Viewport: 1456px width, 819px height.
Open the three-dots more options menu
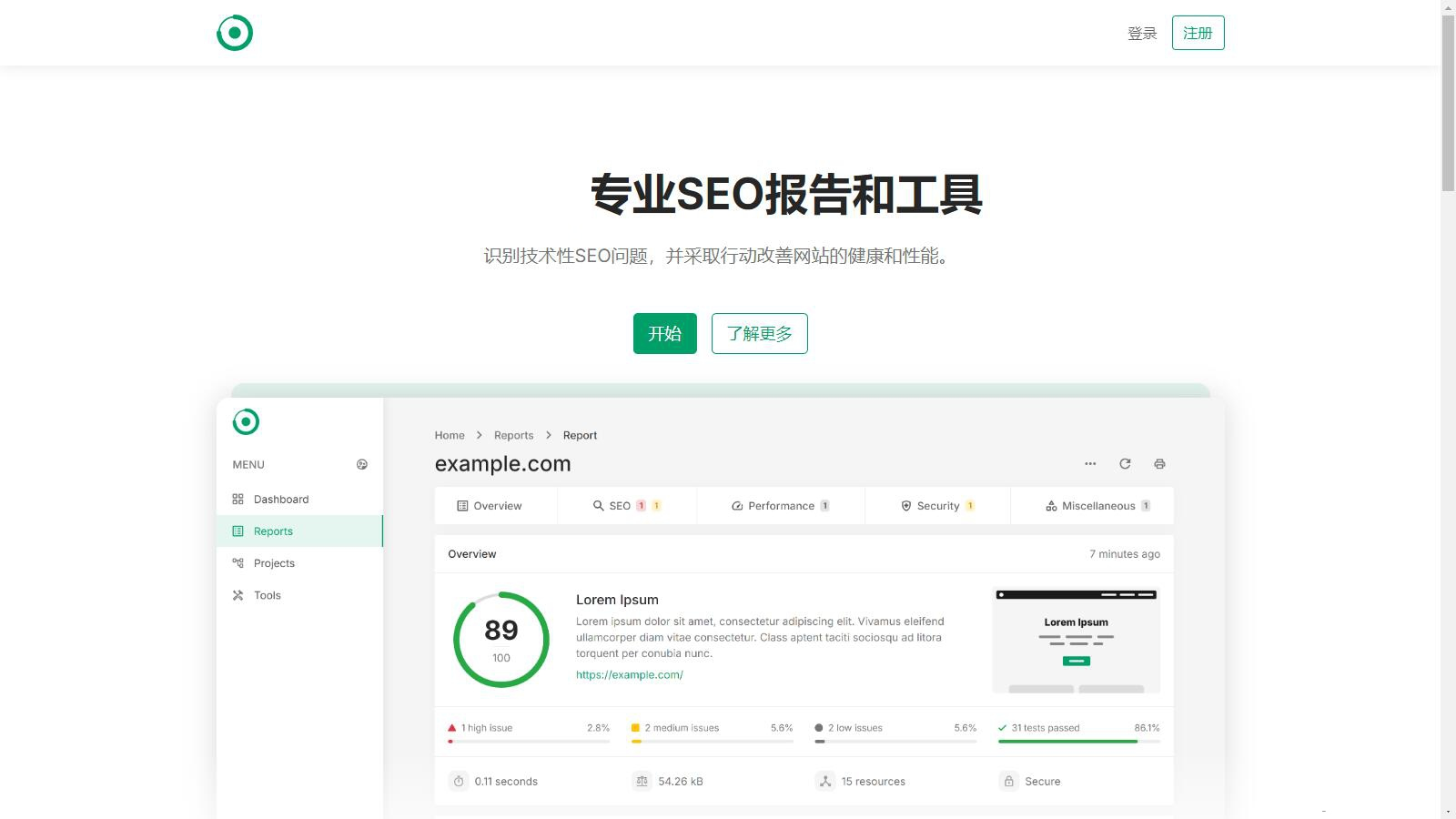(1090, 464)
